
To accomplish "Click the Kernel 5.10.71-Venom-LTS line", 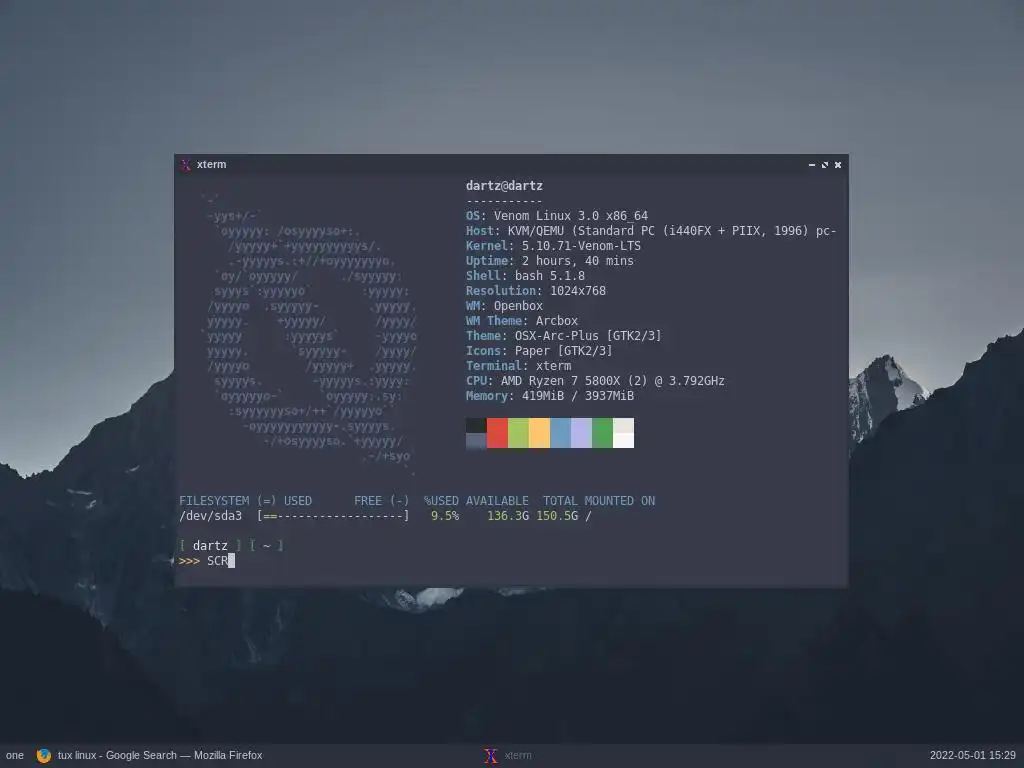I will (553, 246).
